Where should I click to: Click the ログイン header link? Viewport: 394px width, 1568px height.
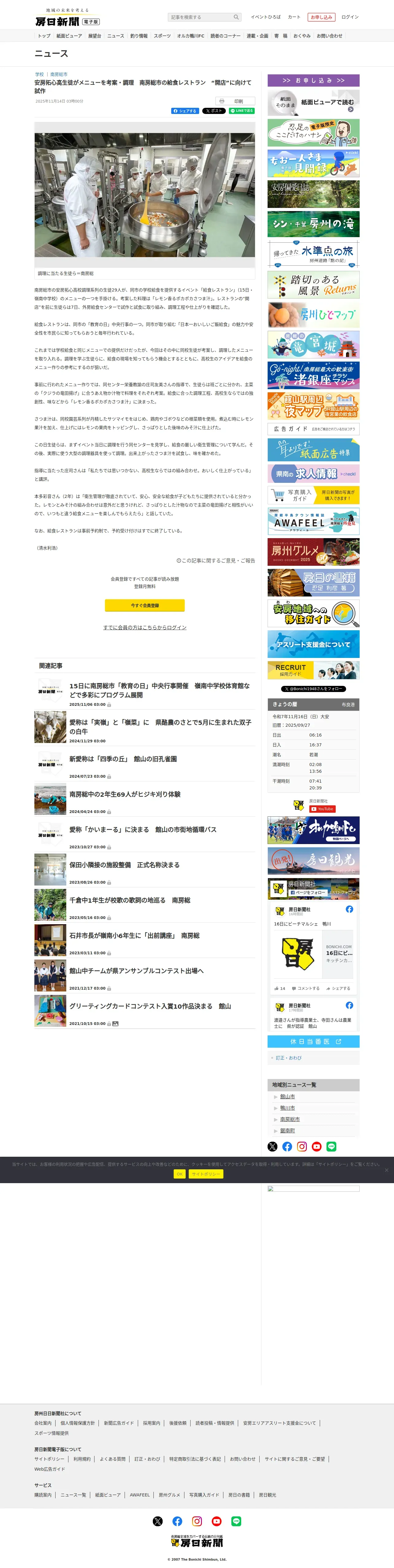coord(350,17)
